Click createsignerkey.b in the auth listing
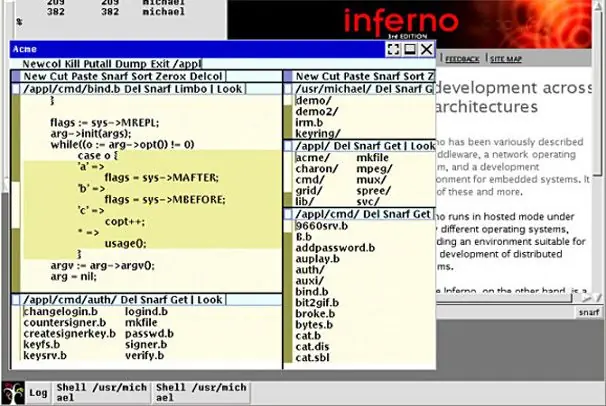 (x=70, y=333)
